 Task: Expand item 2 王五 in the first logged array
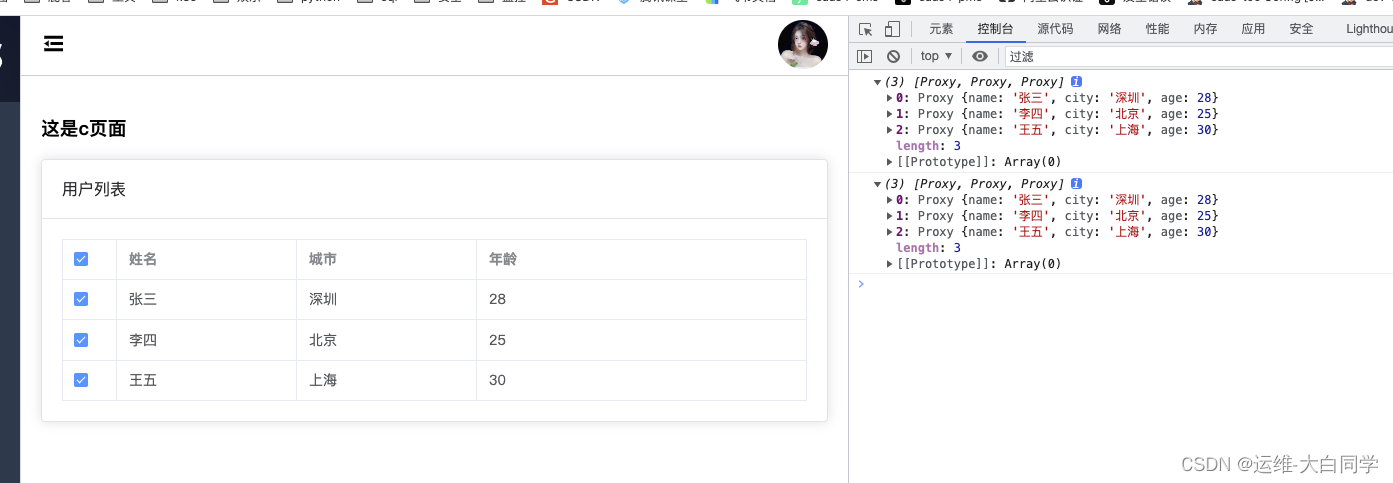click(890, 130)
